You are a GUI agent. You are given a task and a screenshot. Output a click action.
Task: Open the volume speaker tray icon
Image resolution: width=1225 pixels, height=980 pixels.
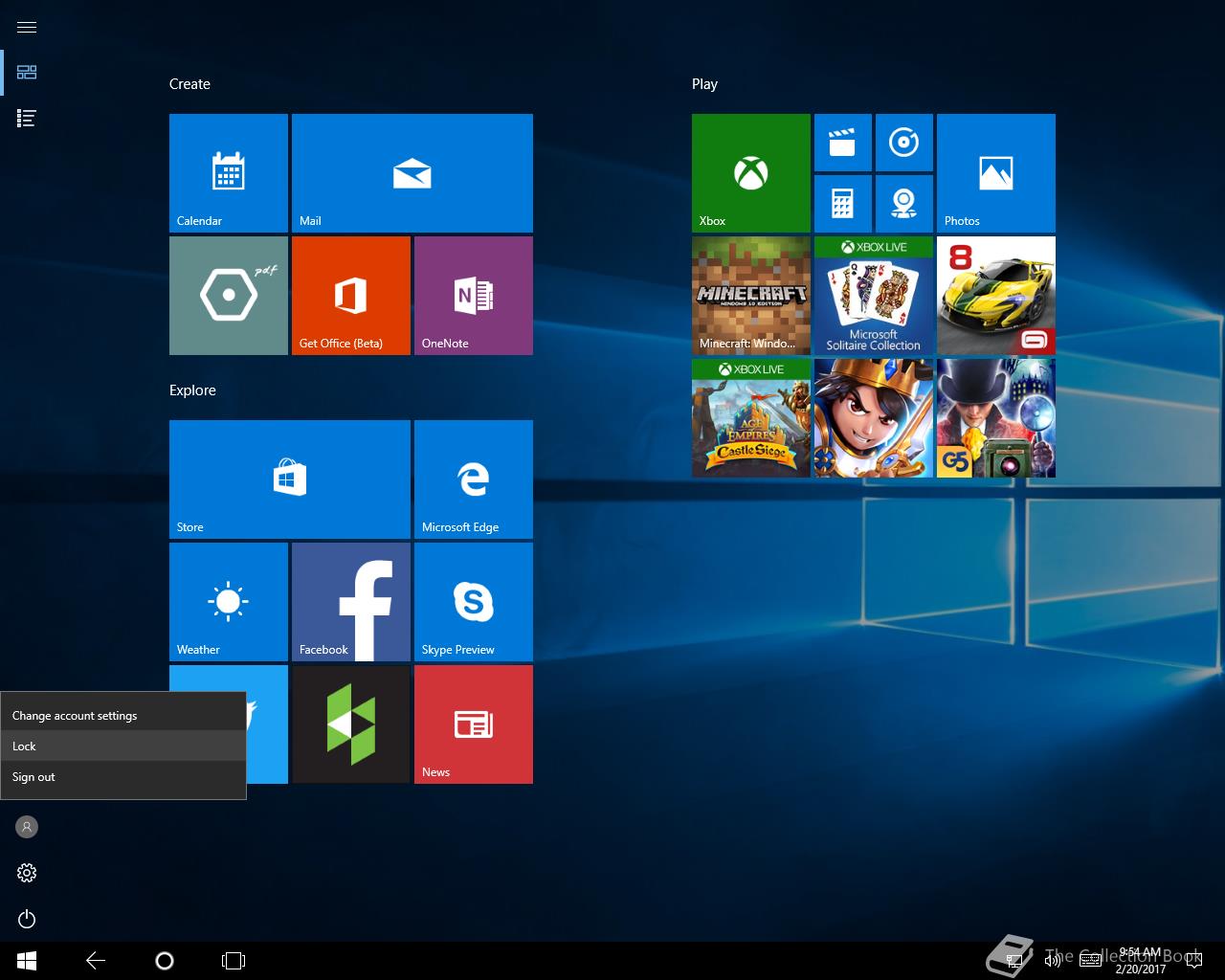tap(1053, 961)
